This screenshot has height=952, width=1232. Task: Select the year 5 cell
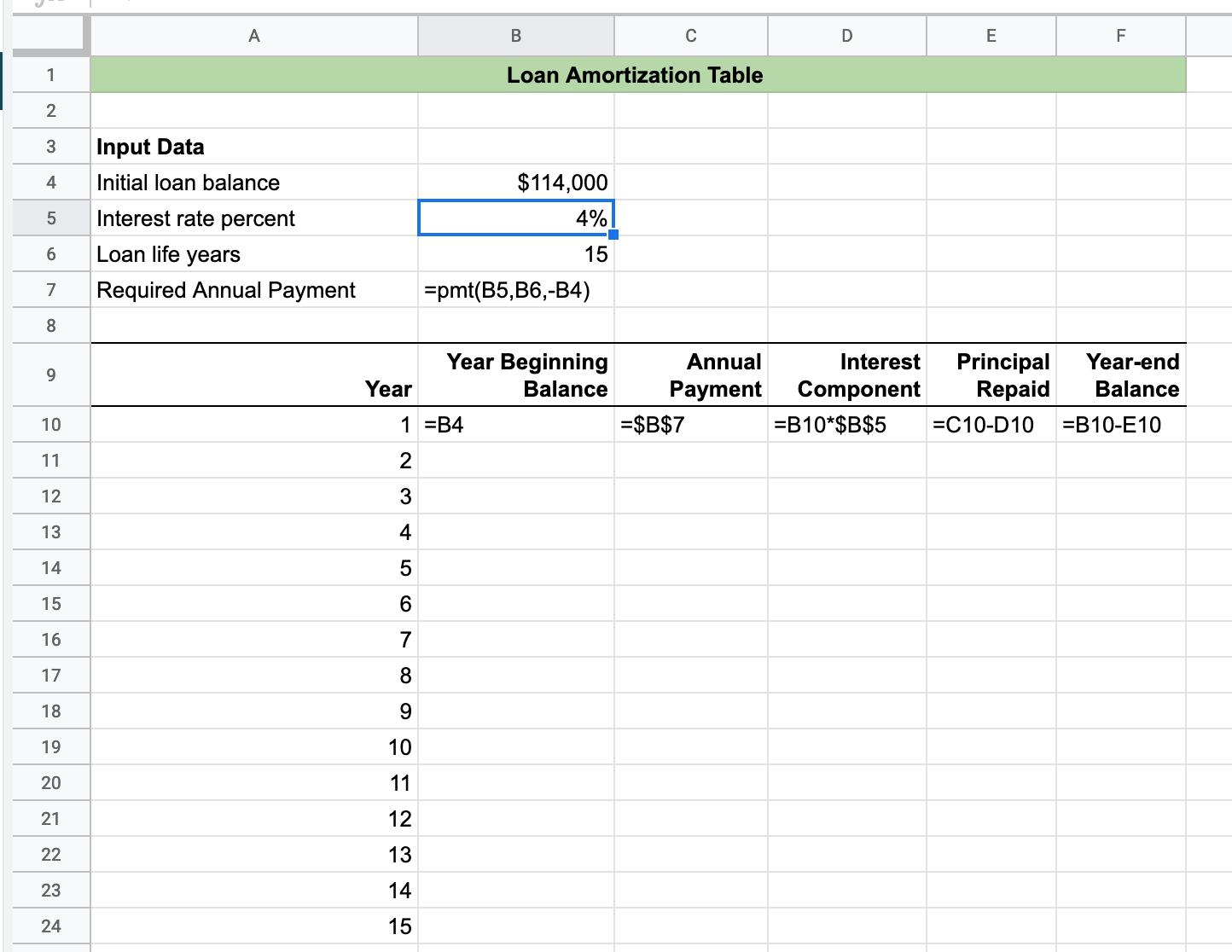pos(254,568)
